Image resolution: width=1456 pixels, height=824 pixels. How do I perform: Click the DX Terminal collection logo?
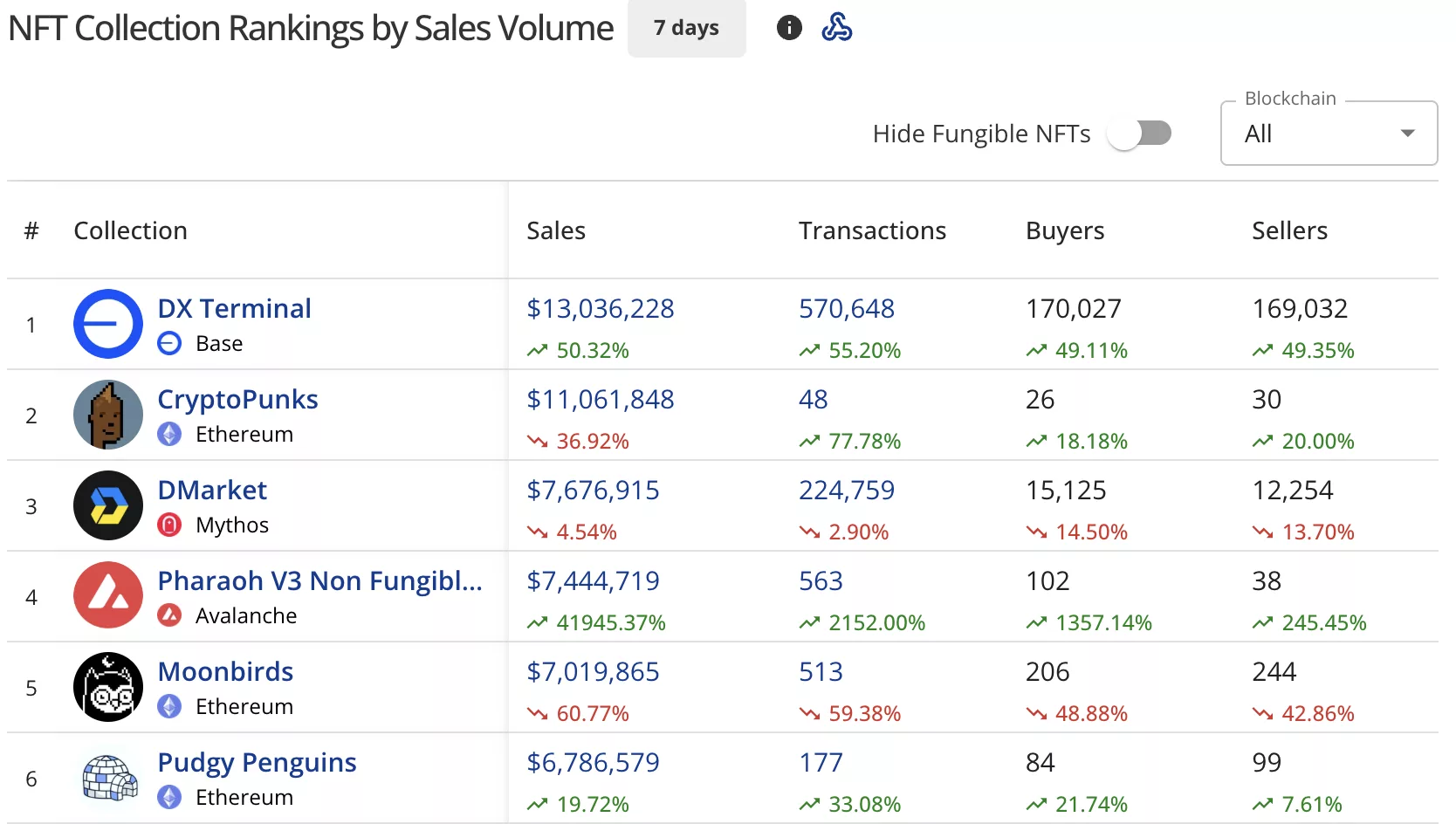tap(108, 324)
